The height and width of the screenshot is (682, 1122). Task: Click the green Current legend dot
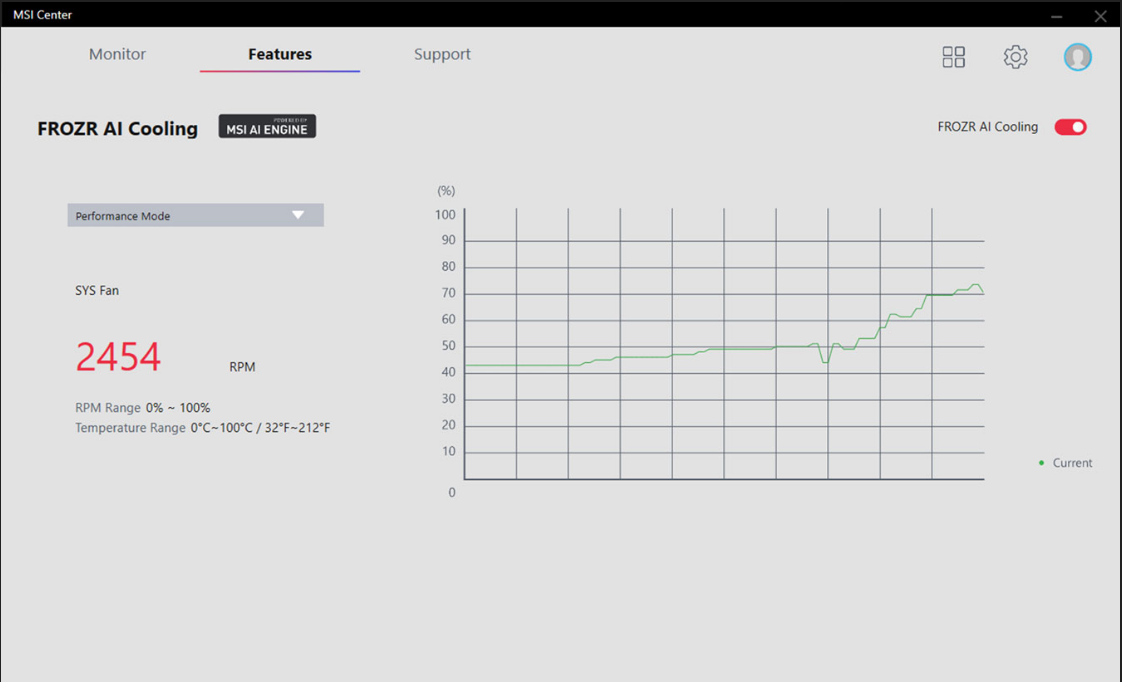[1041, 463]
